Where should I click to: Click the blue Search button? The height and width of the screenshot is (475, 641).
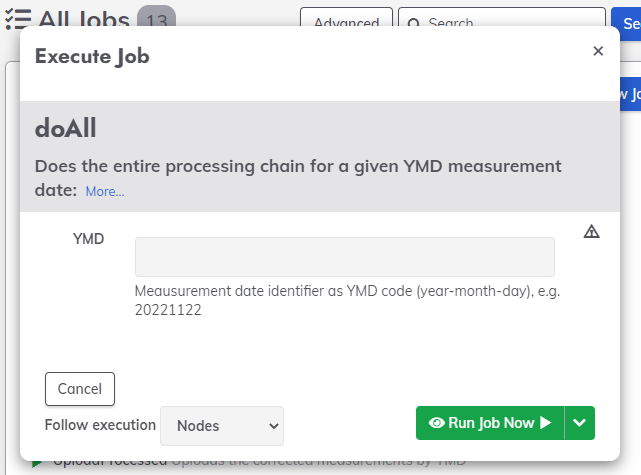(x=626, y=23)
